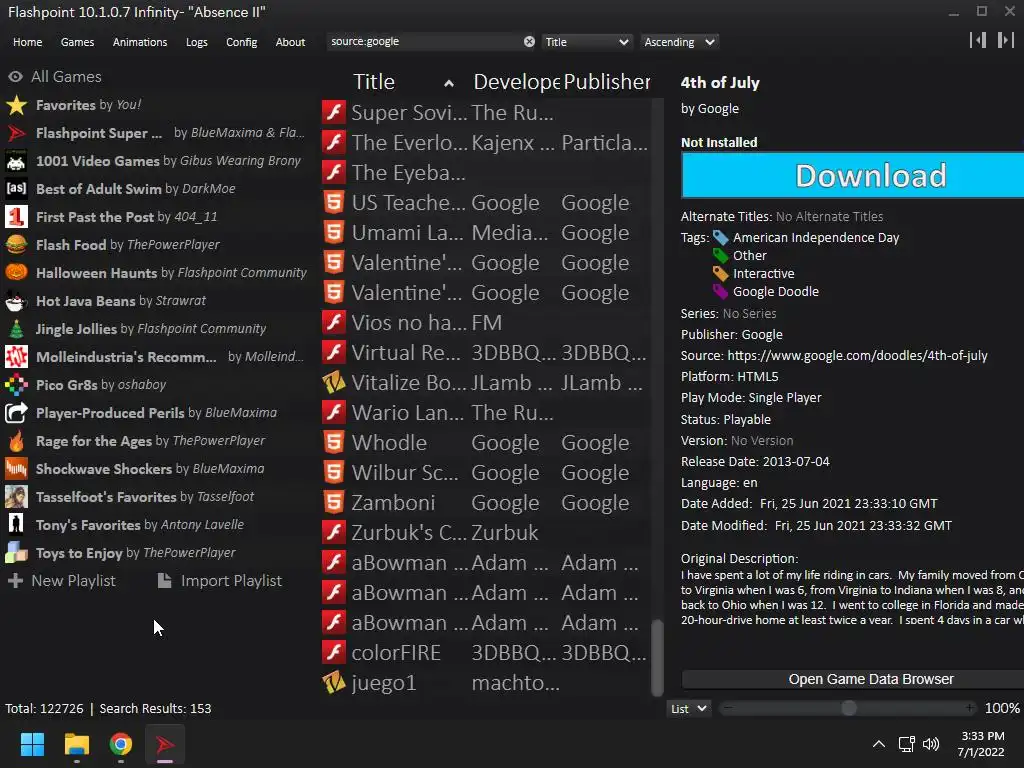This screenshot has width=1024, height=768.
Task: Open the 1001 Video Games playlist icon
Action: [x=16, y=161]
